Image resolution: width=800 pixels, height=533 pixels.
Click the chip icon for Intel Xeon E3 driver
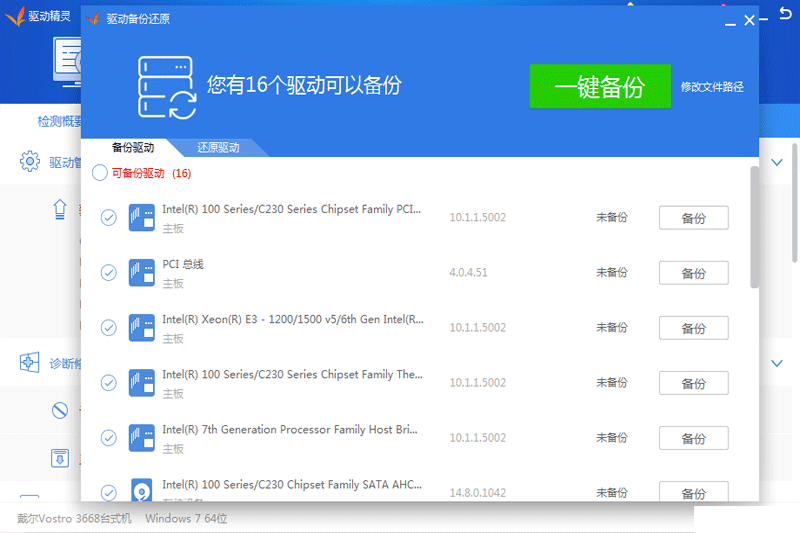pos(141,327)
